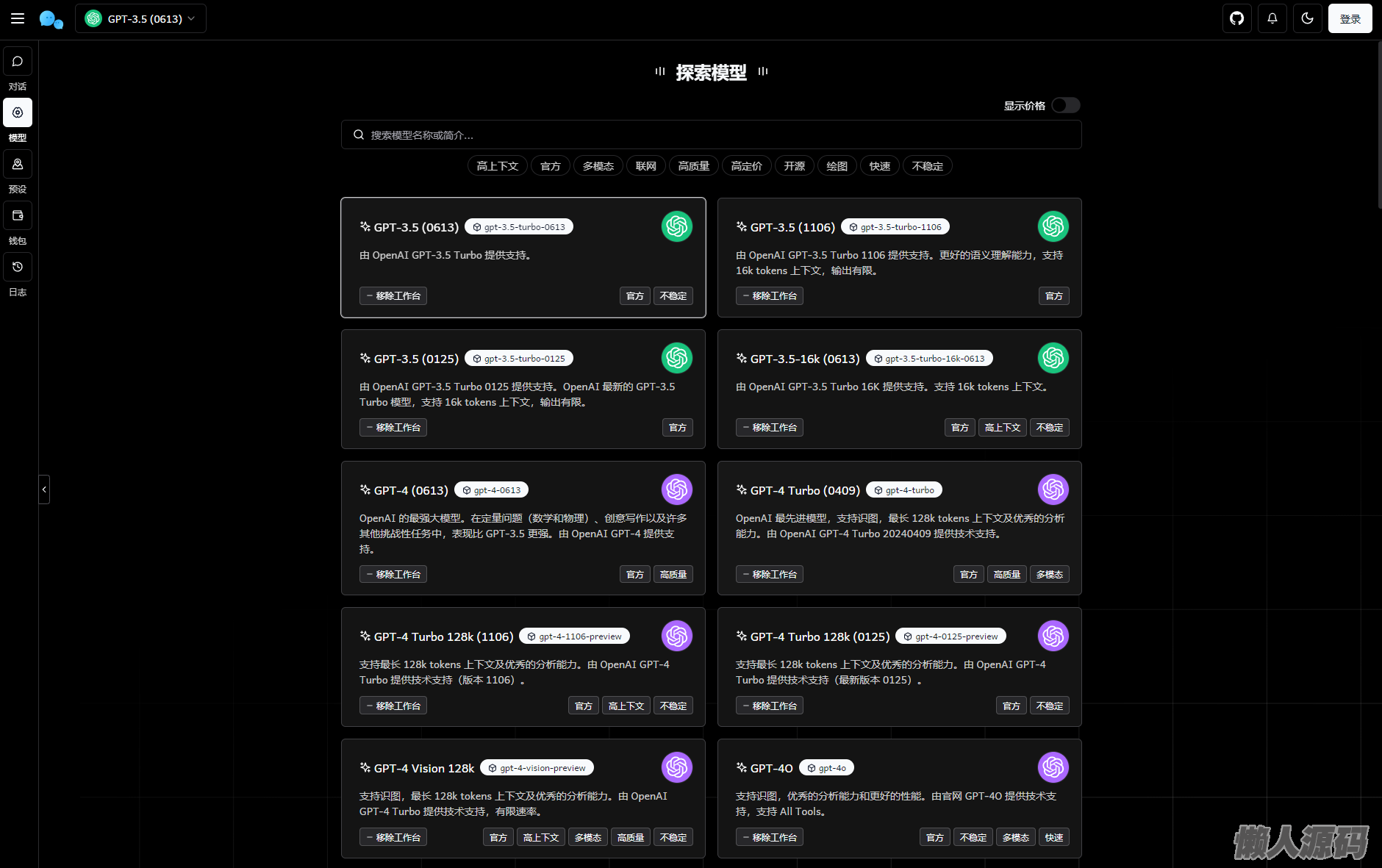This screenshot has width=1382, height=868.
Task: Remove GPT-4 (0613) from workbench
Action: pyautogui.click(x=393, y=574)
